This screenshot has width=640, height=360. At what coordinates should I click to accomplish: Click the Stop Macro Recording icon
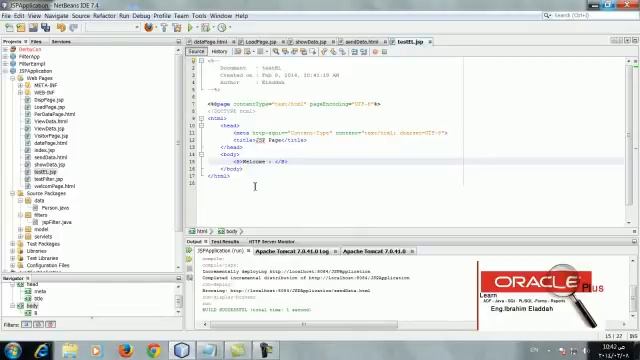tap(384, 52)
